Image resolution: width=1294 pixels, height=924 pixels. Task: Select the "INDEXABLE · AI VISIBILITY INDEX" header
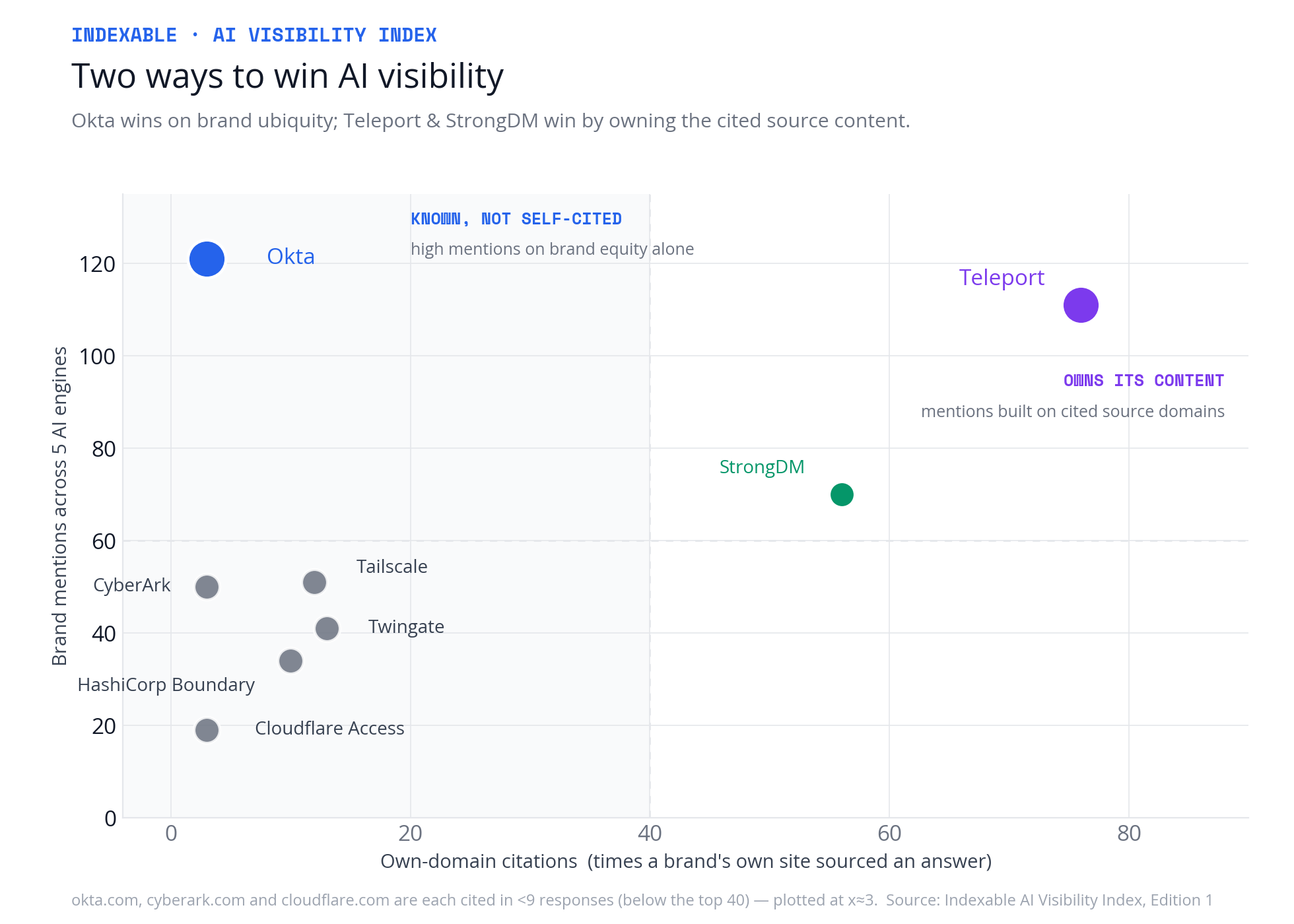click(254, 35)
